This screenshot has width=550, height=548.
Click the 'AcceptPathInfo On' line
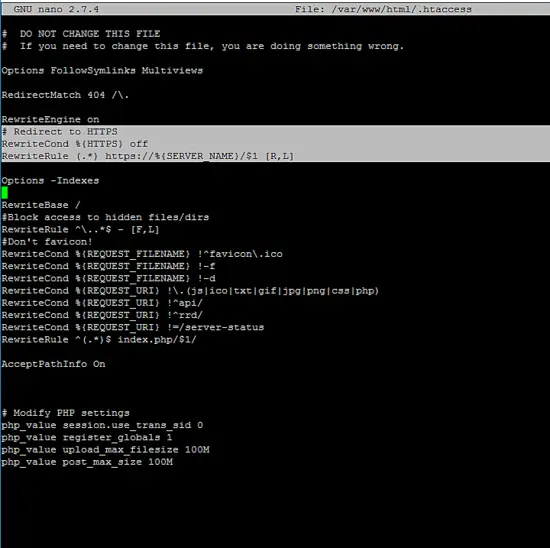[x=53, y=364]
